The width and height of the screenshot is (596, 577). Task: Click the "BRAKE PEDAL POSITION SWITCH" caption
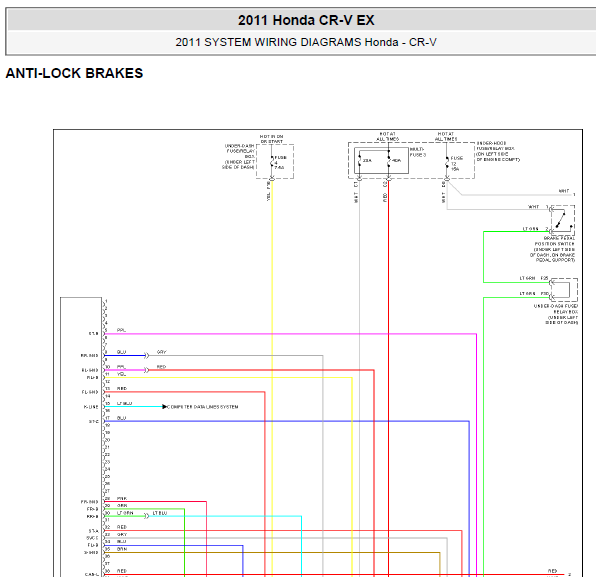(x=552, y=249)
